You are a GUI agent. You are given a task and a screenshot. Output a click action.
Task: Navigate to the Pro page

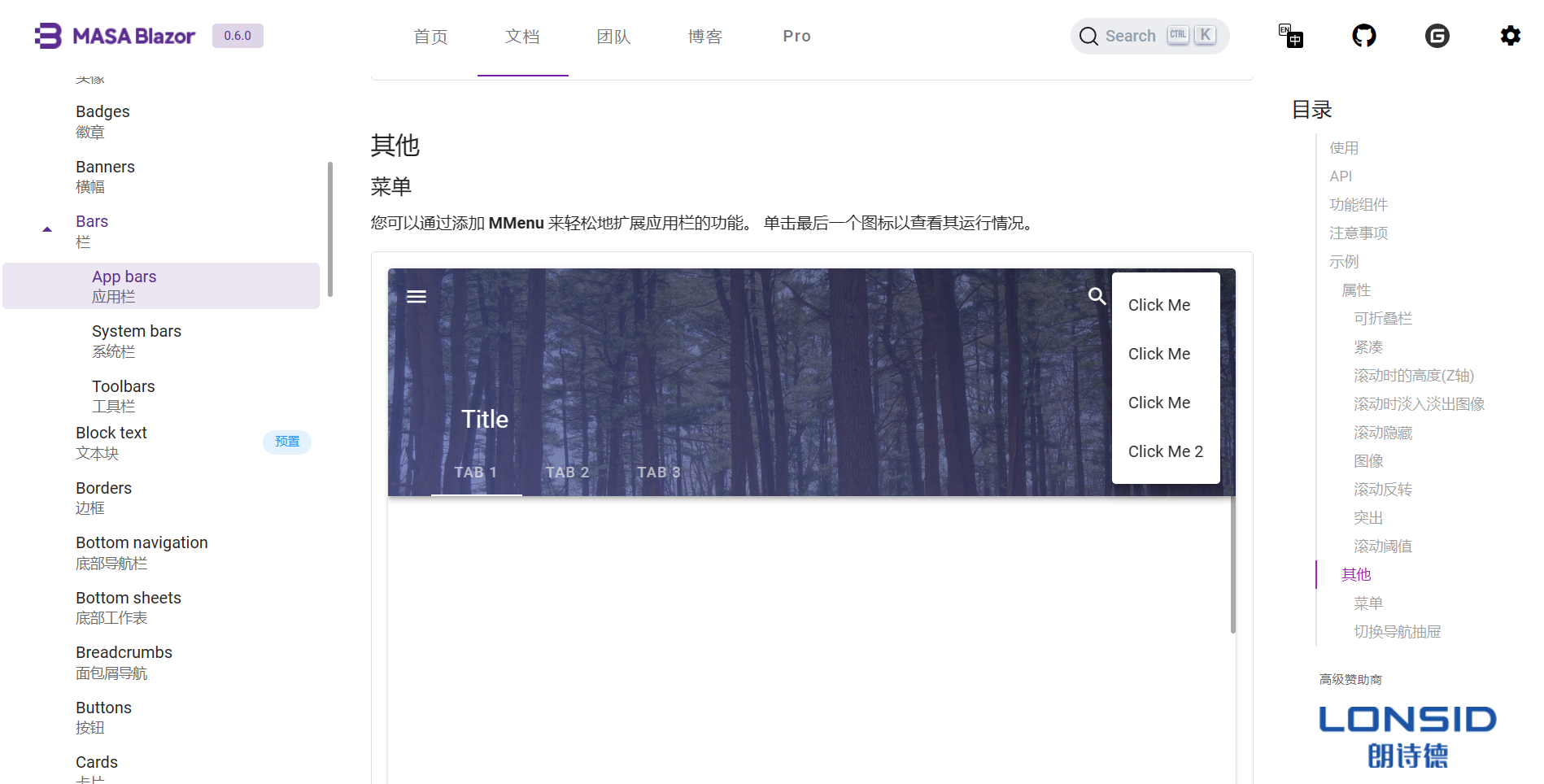796,36
